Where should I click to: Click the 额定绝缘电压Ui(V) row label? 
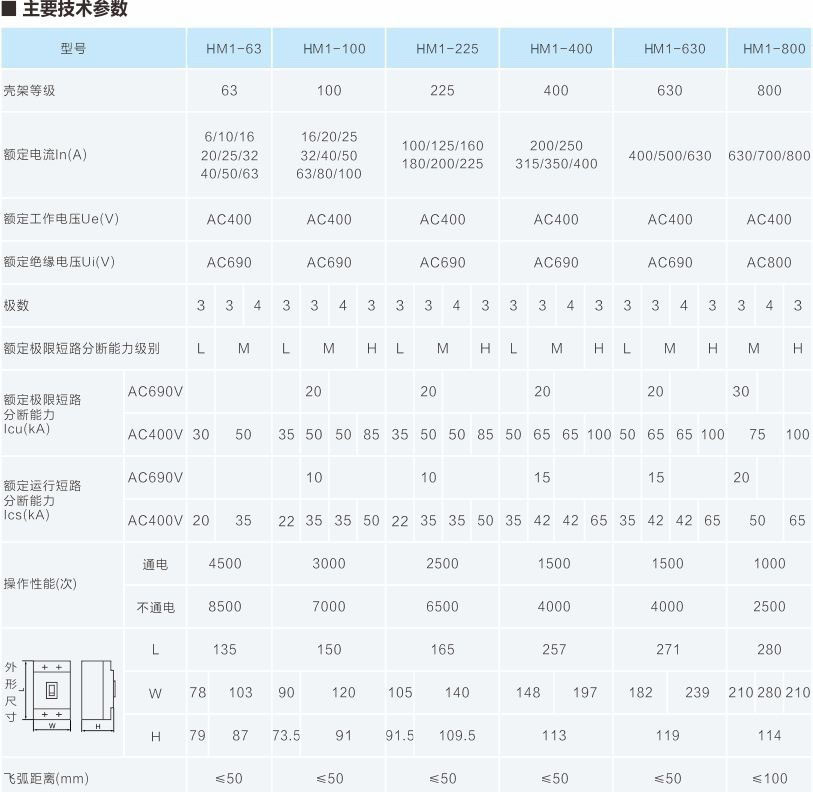59,262
